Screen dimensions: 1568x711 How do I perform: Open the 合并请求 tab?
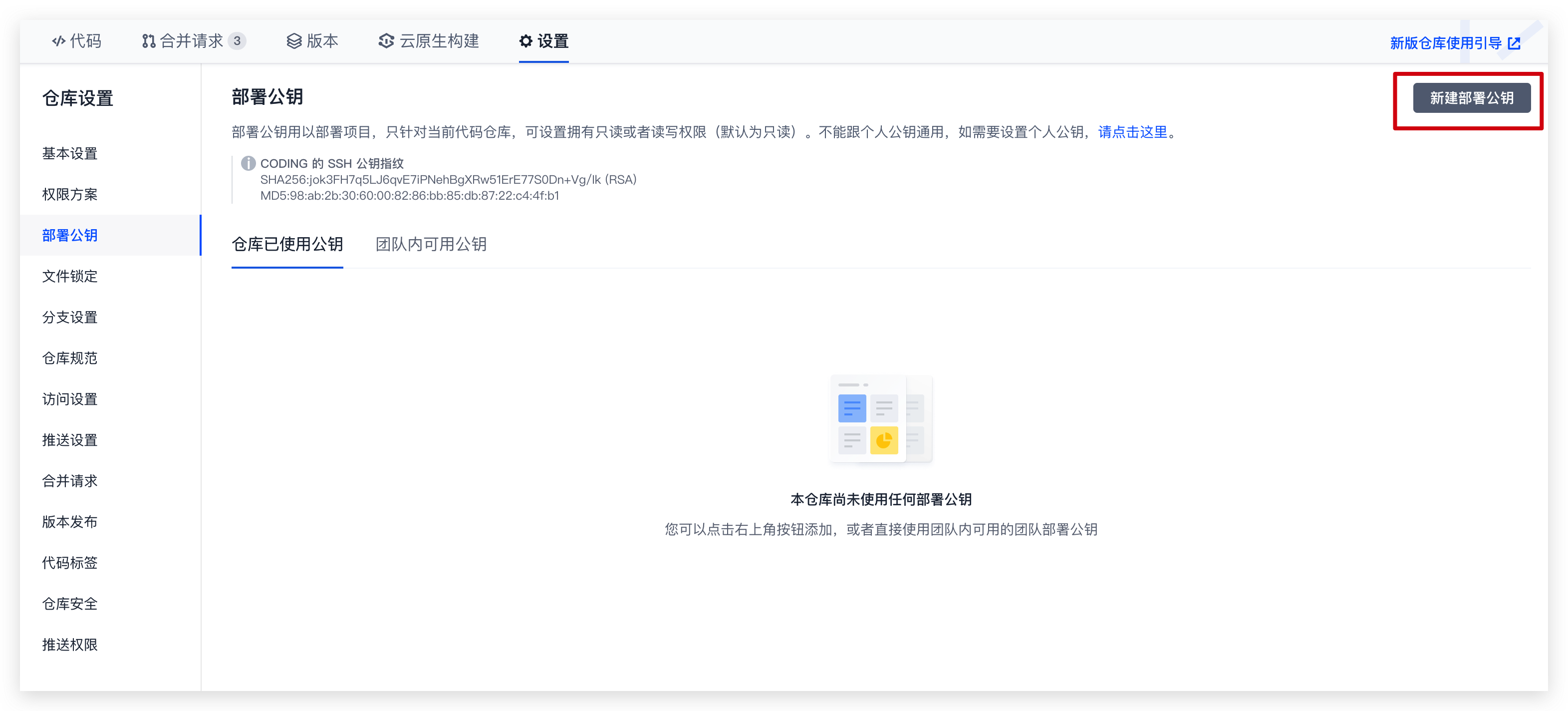[194, 41]
